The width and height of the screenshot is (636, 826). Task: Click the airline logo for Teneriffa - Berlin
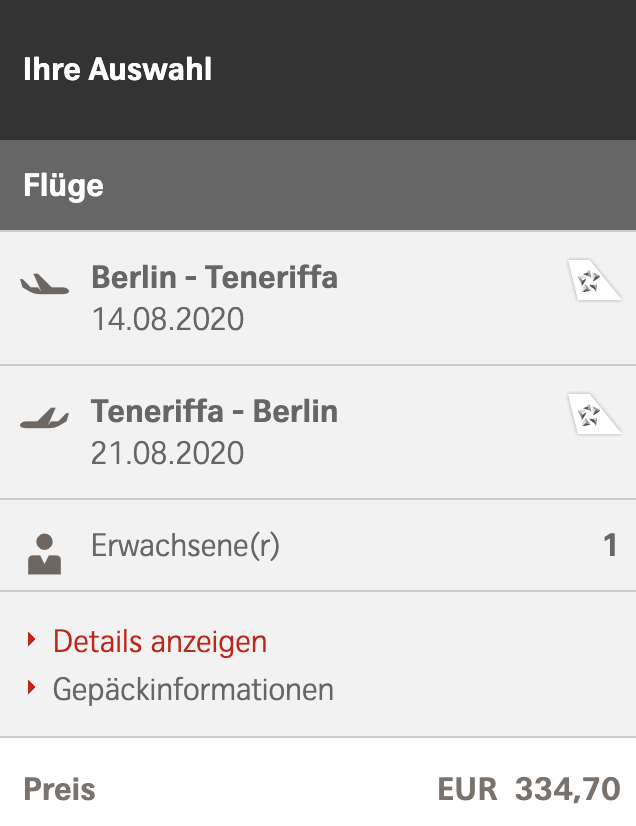pyautogui.click(x=594, y=414)
